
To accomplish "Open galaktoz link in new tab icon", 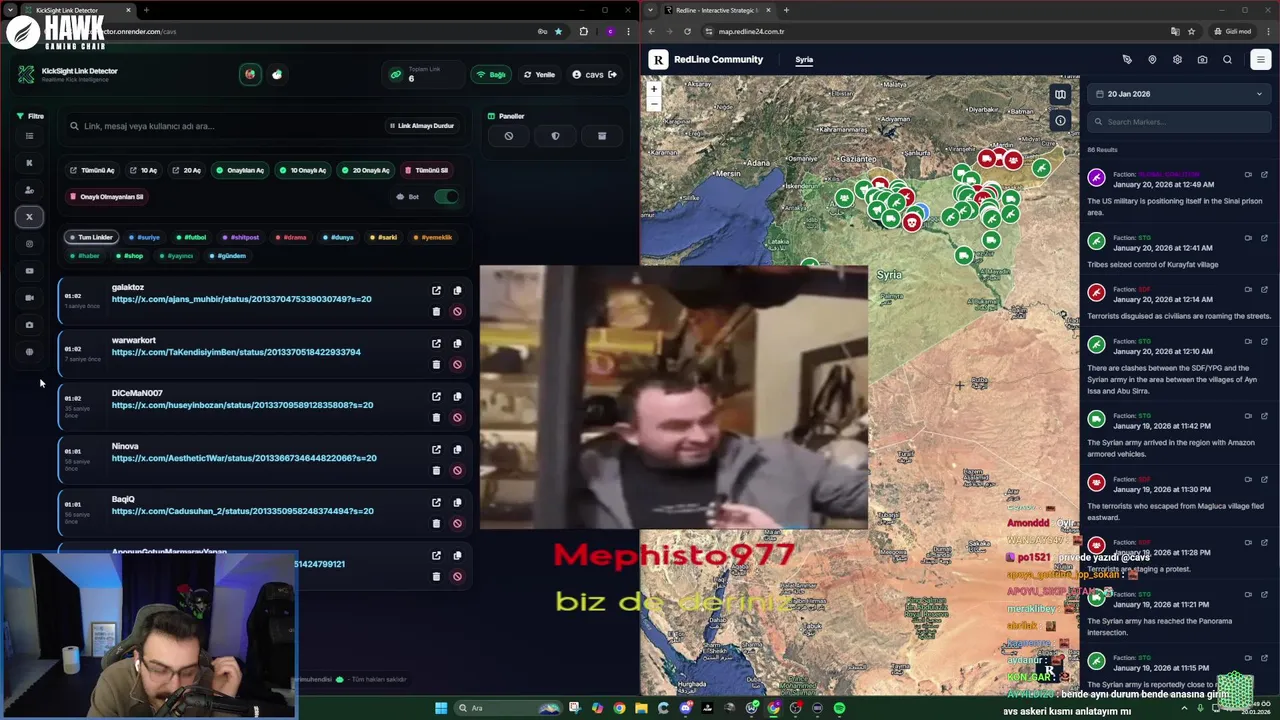I will 436,291.
